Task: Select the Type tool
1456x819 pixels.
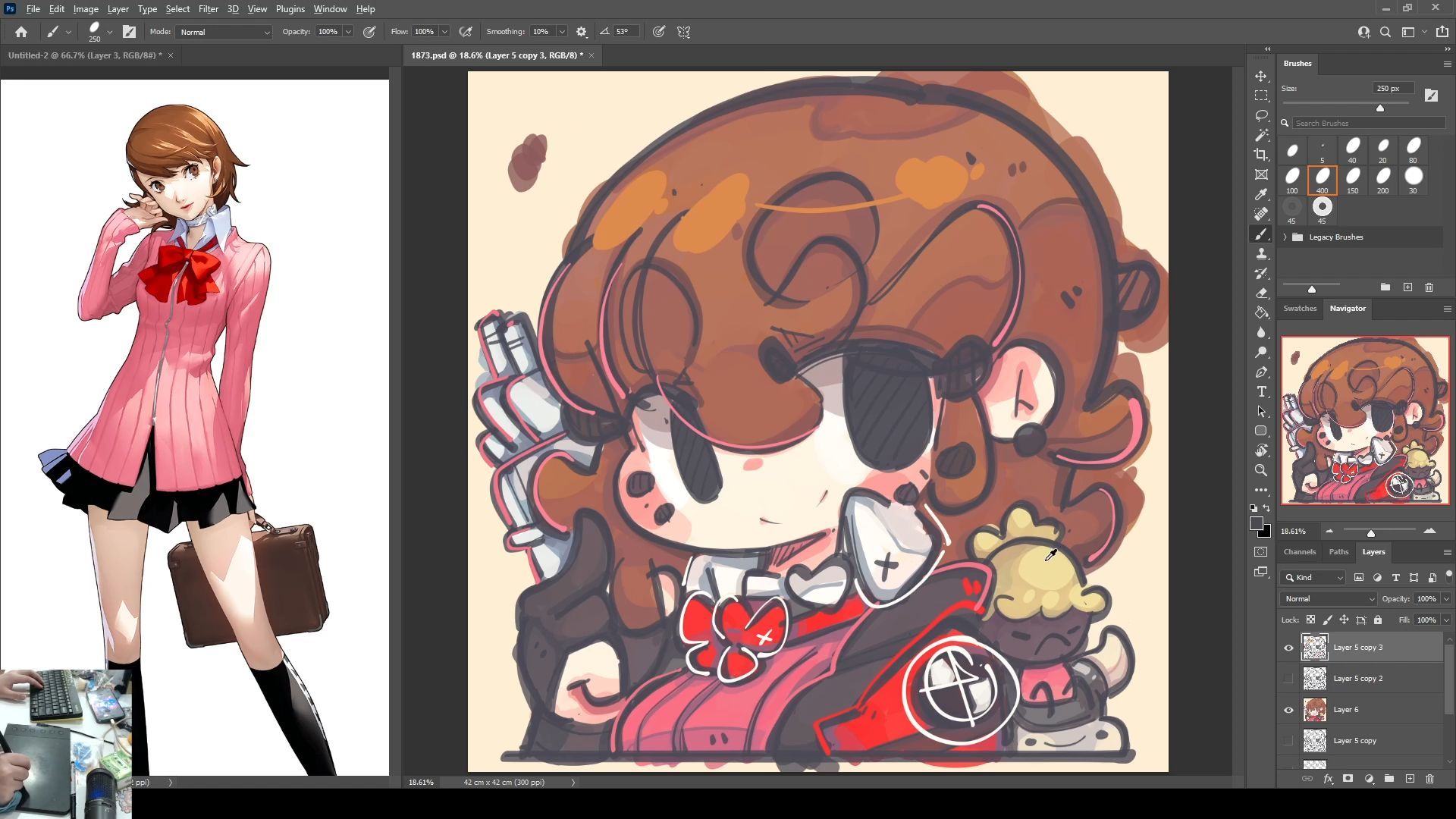Action: click(1261, 391)
